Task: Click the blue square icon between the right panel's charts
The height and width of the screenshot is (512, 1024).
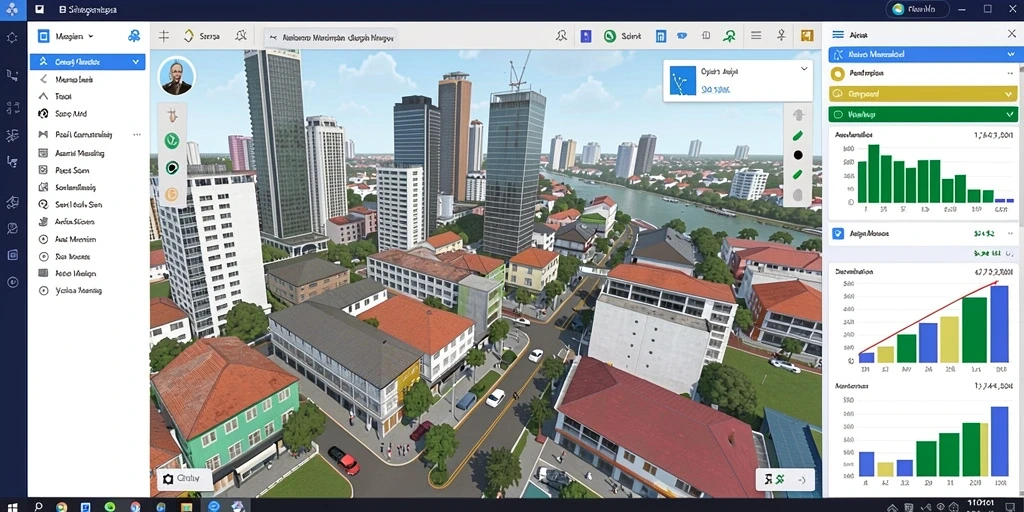Action: click(x=839, y=233)
